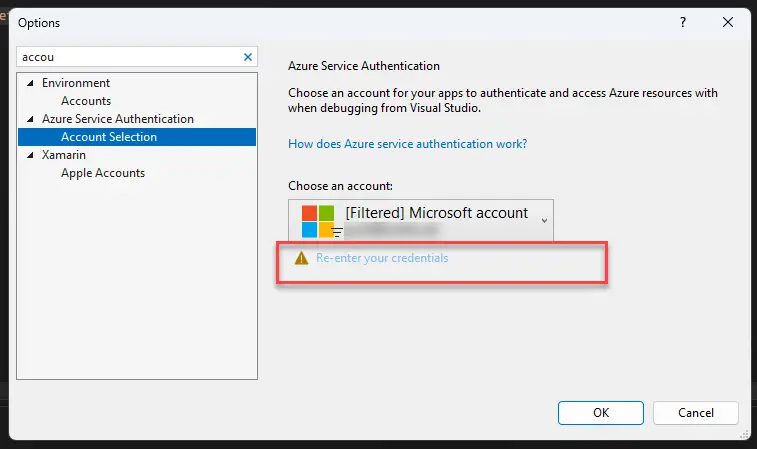Close the Options dialog window
The height and width of the screenshot is (449, 757).
click(728, 22)
